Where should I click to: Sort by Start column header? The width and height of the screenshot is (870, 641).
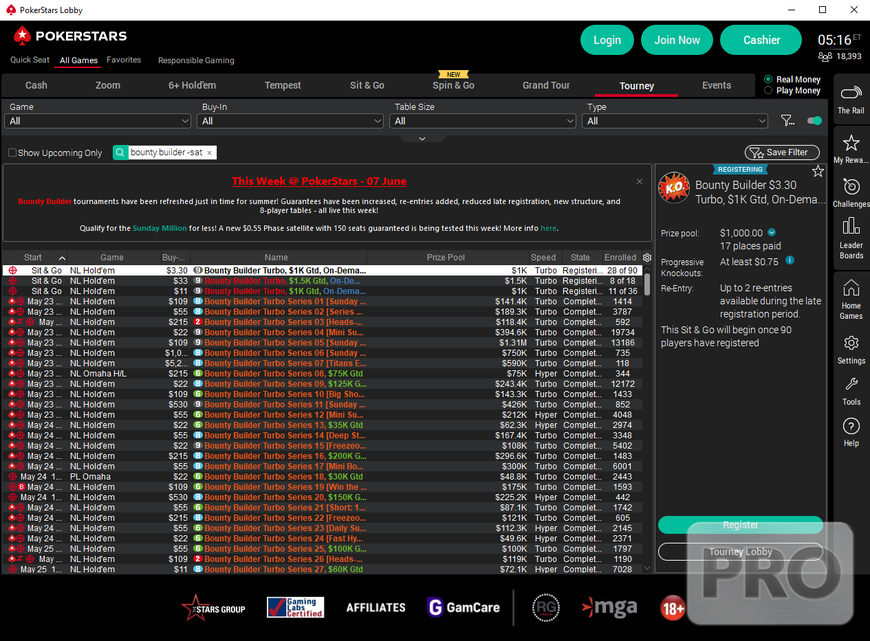click(34, 258)
